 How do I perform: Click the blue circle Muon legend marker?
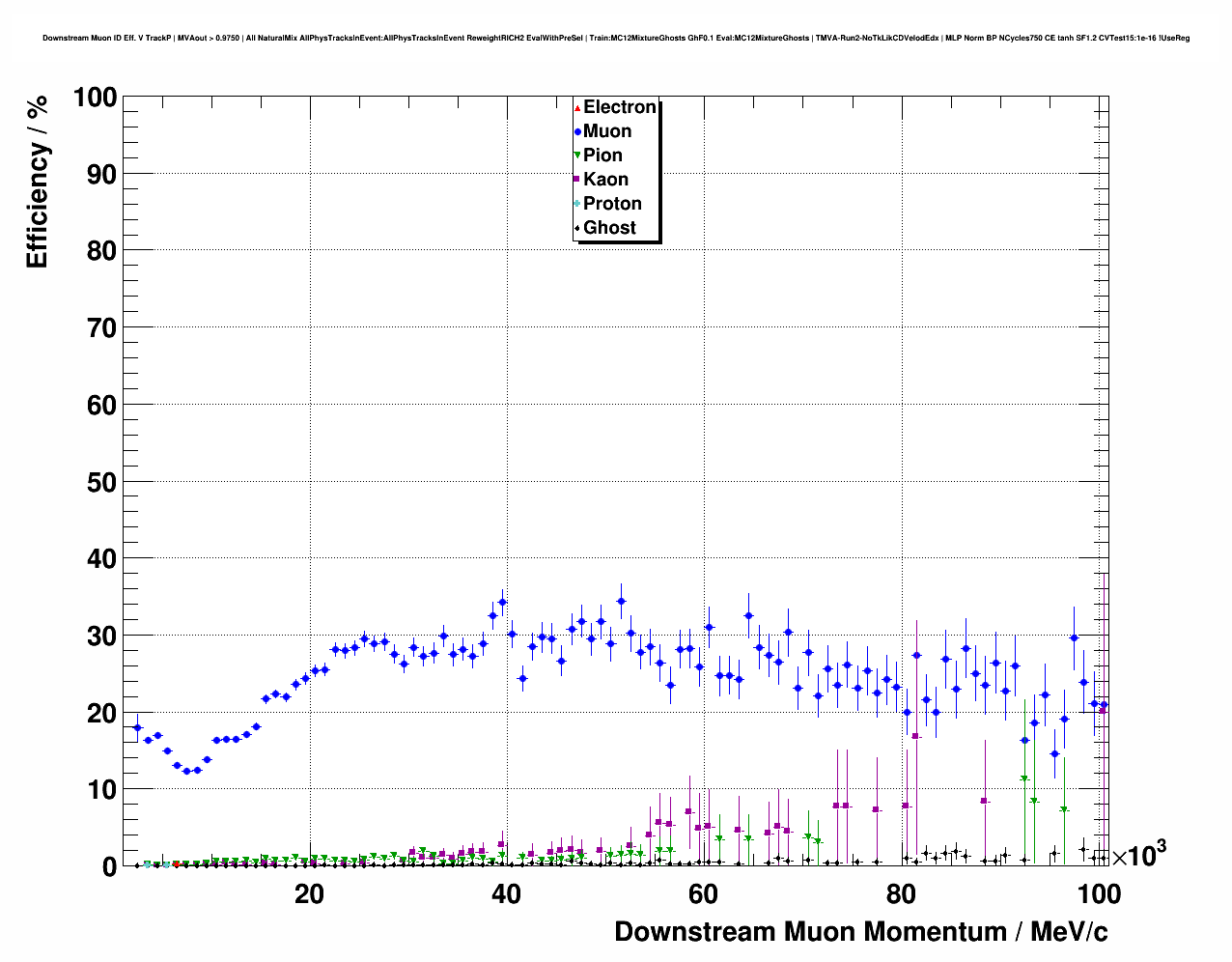(577, 131)
